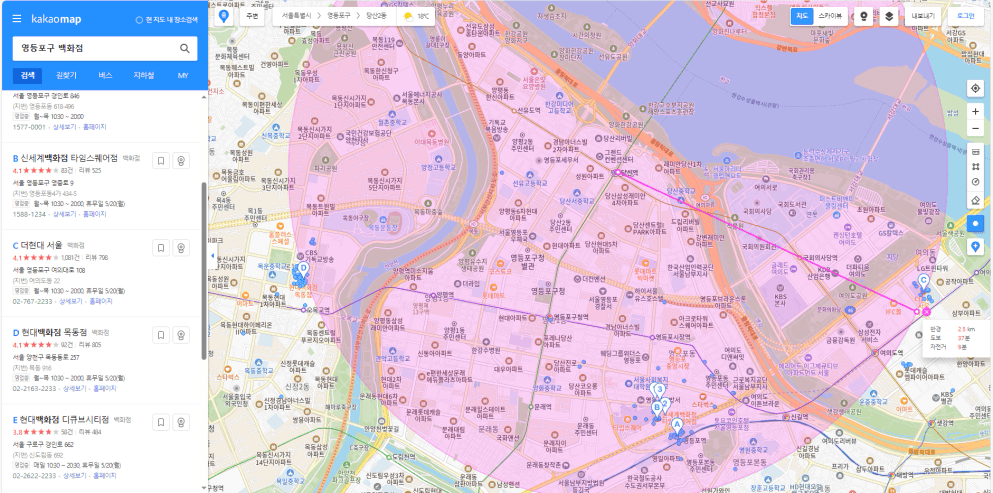Switch to 스카이뷰 satellite view
The width and height of the screenshot is (993, 493).
point(830,16)
